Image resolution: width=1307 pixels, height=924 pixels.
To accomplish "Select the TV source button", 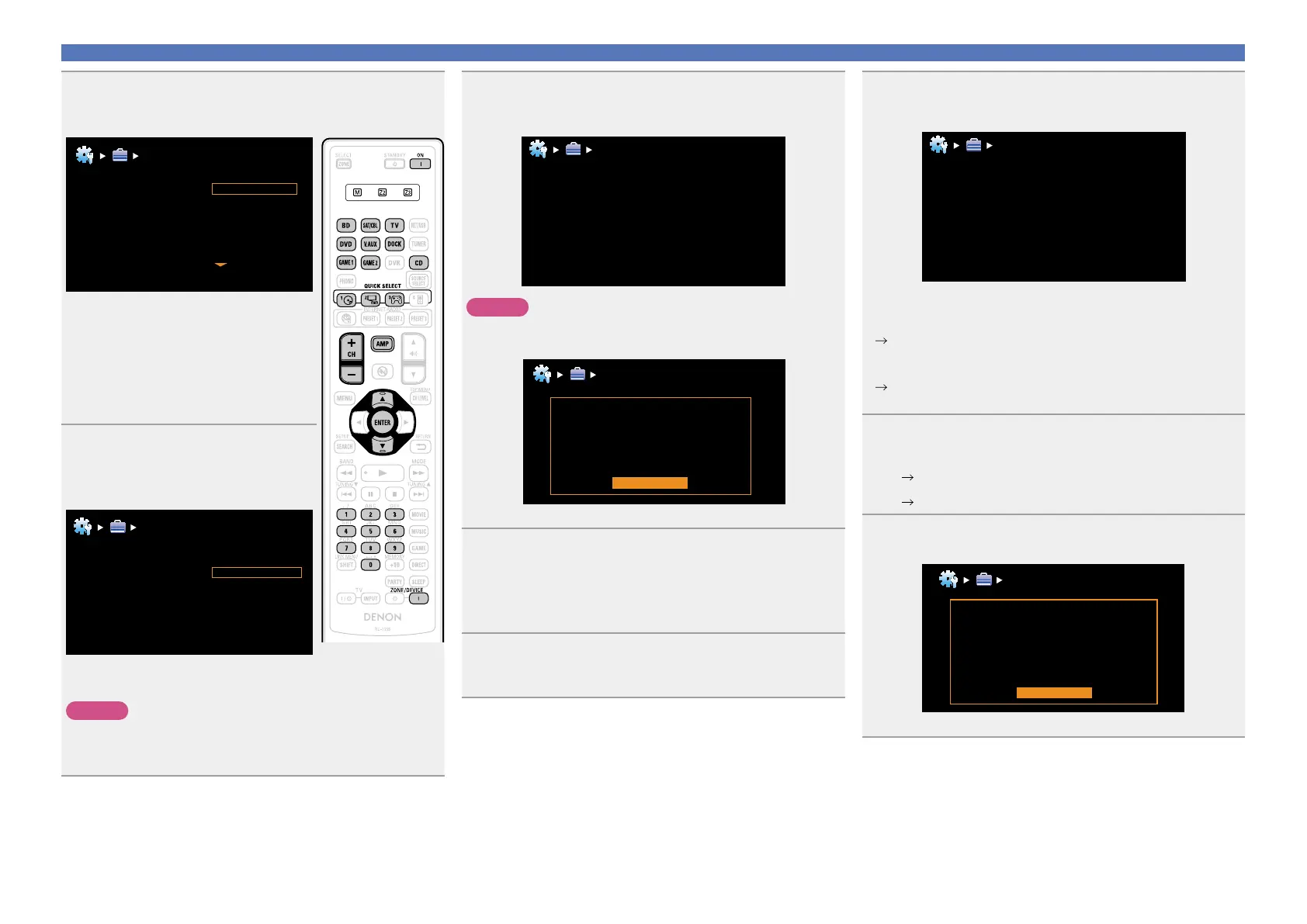I will (x=394, y=226).
